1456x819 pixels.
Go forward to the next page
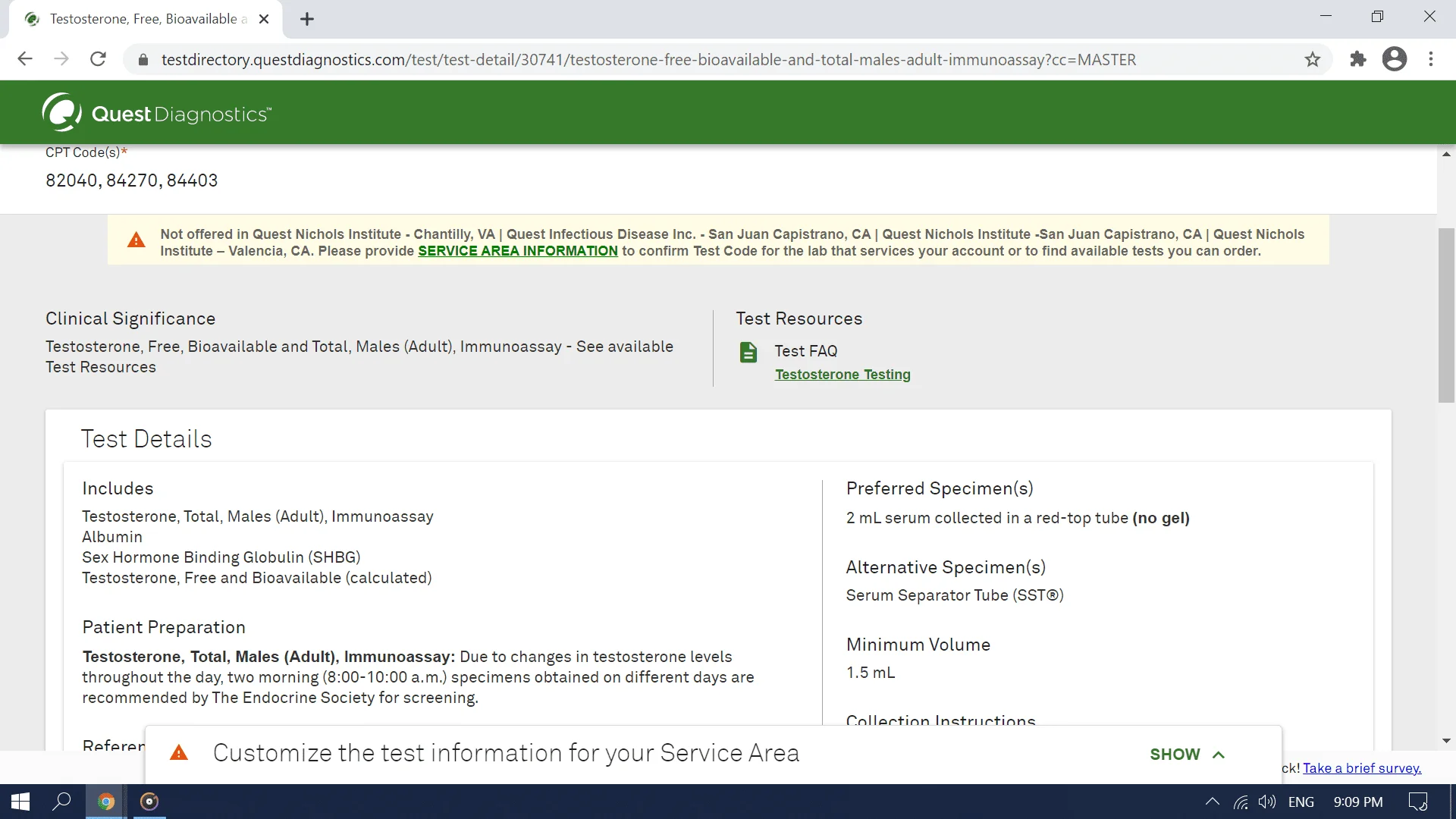pyautogui.click(x=61, y=59)
